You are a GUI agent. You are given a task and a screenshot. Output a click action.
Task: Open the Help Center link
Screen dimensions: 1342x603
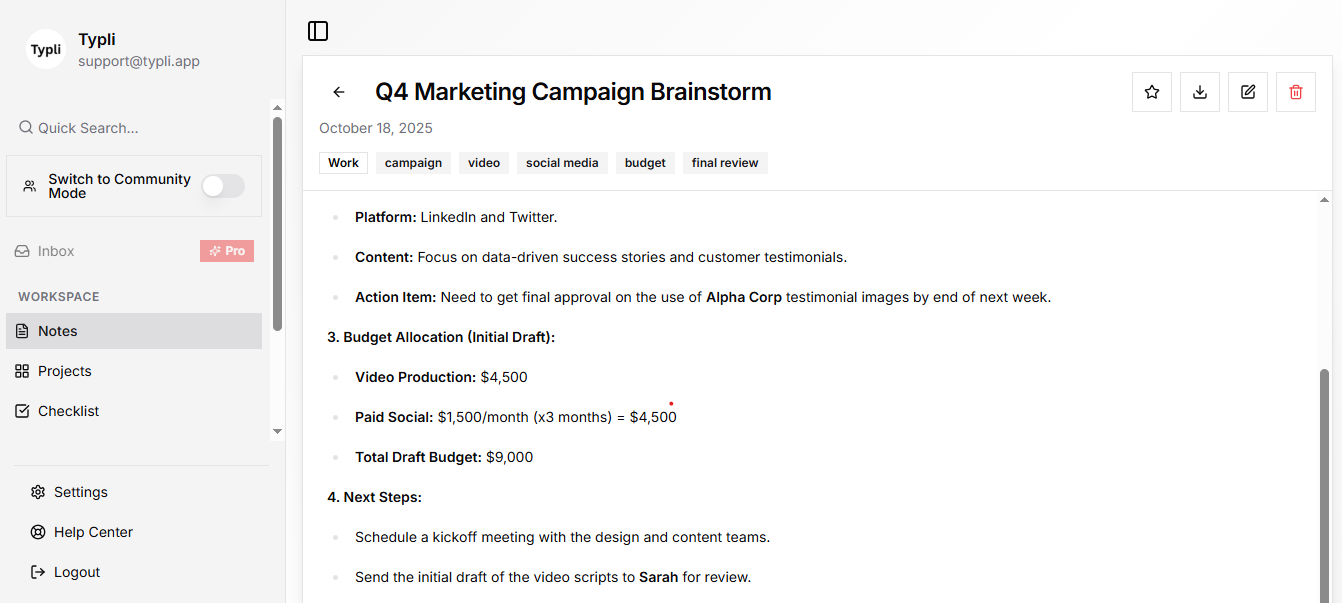(x=93, y=532)
